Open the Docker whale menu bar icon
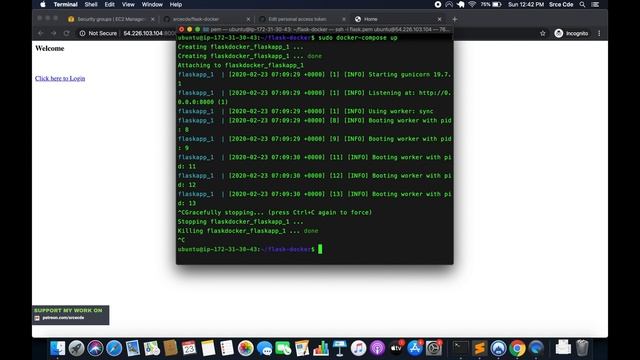The image size is (640, 360). pos(461,4)
